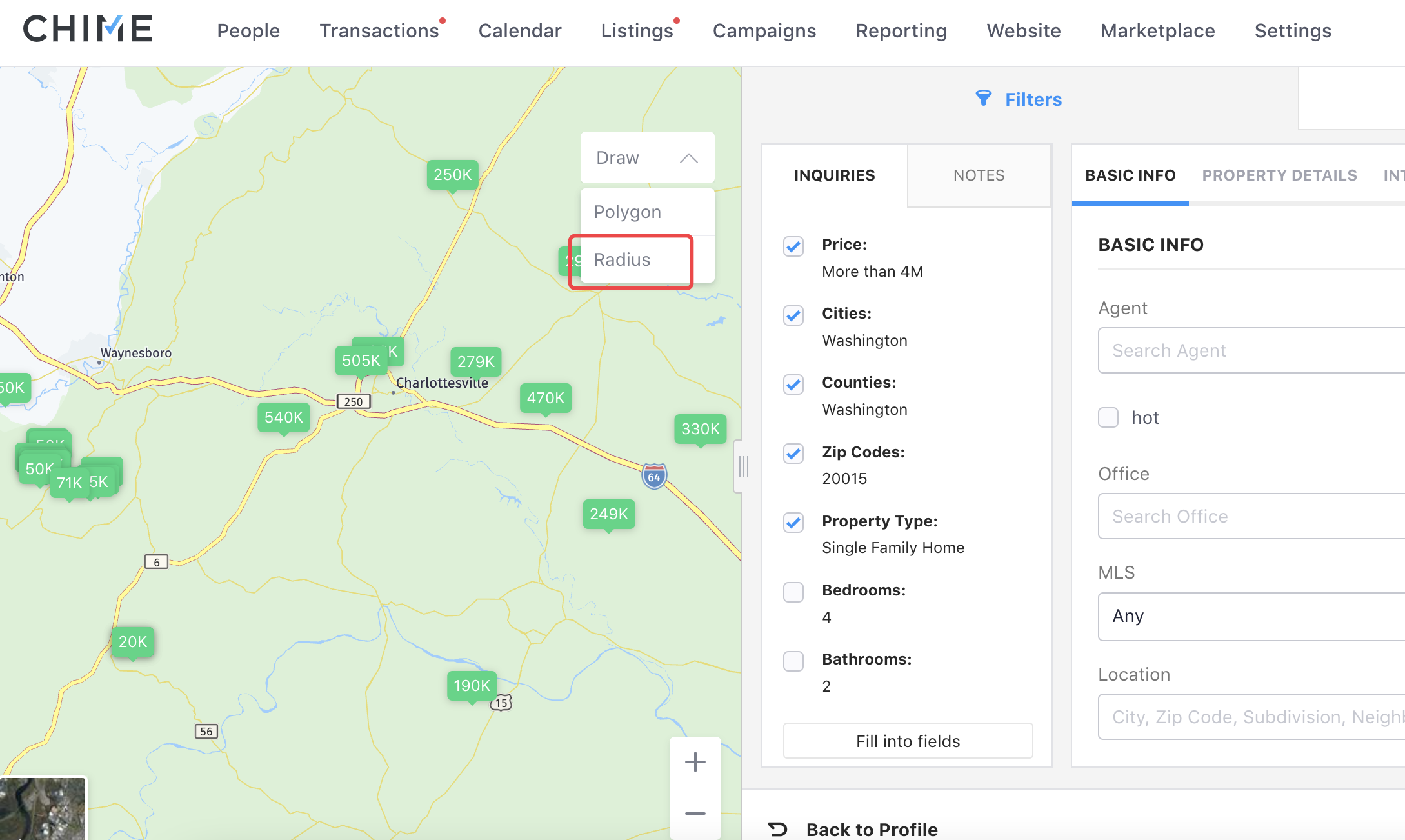Click the map zoom out minus icon
Image resolution: width=1405 pixels, height=840 pixels.
[x=695, y=813]
